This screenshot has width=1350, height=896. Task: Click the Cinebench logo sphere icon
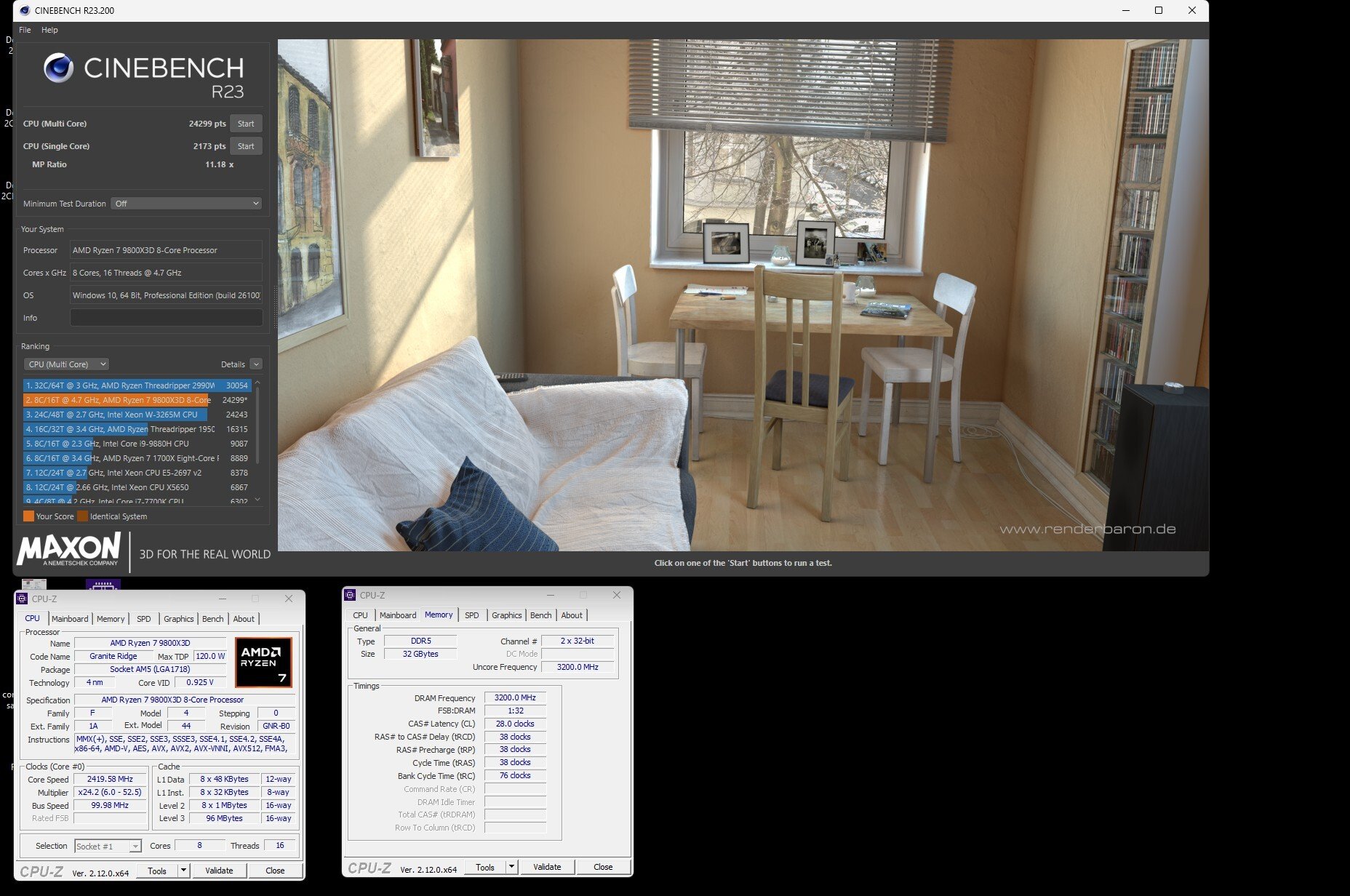tap(58, 68)
